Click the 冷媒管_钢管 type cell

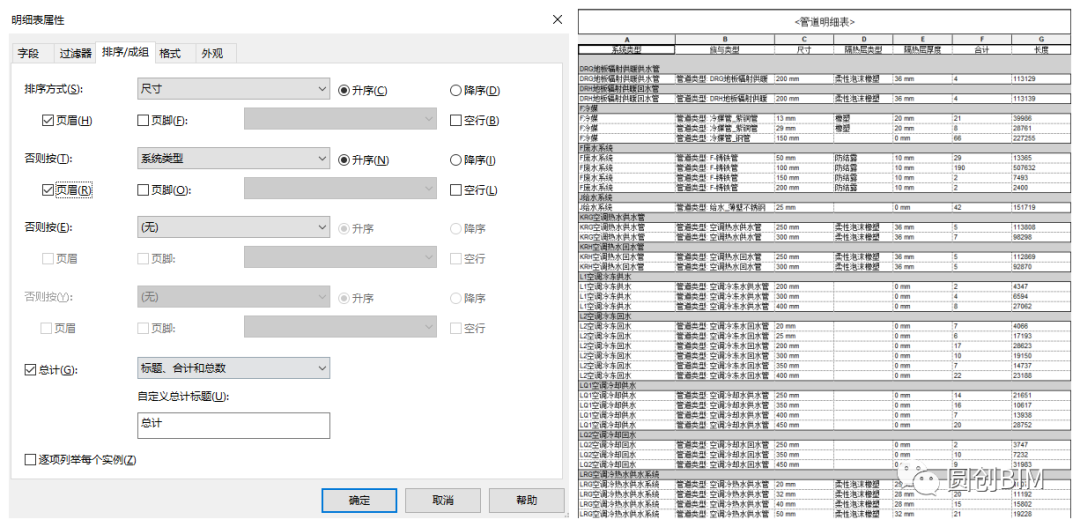(725, 138)
